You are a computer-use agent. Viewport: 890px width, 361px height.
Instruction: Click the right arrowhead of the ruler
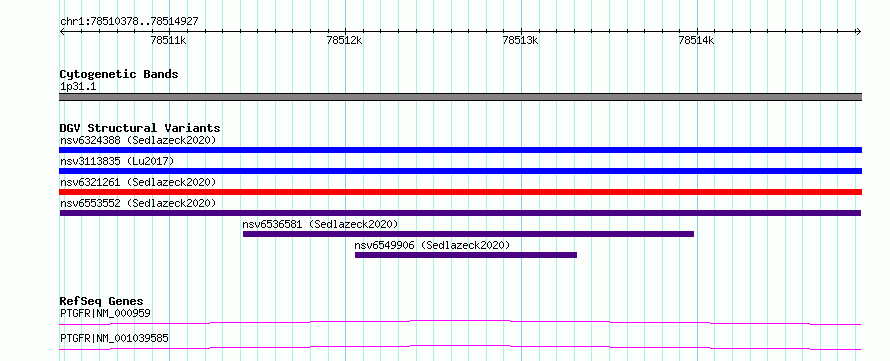(x=859, y=31)
